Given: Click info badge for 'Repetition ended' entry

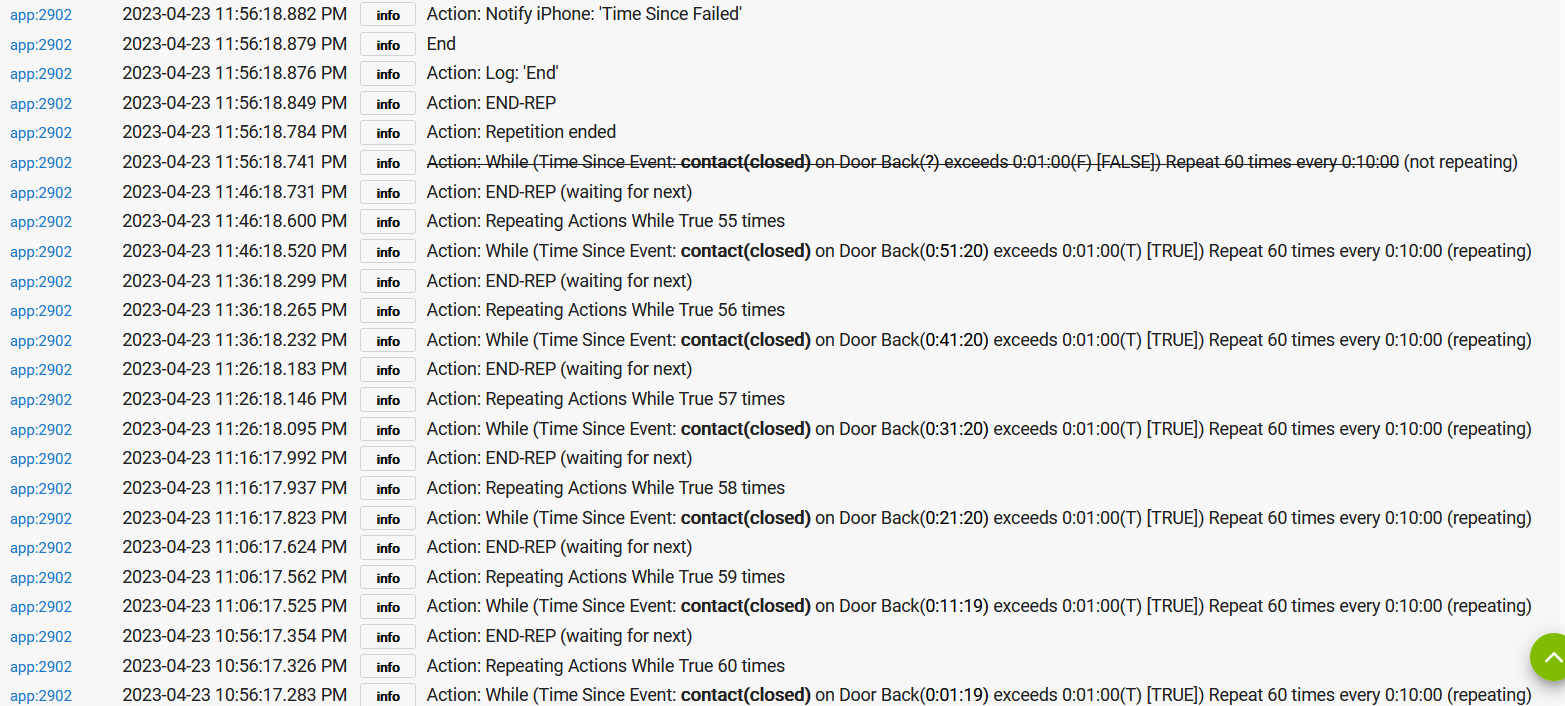Looking at the screenshot, I should coord(388,133).
